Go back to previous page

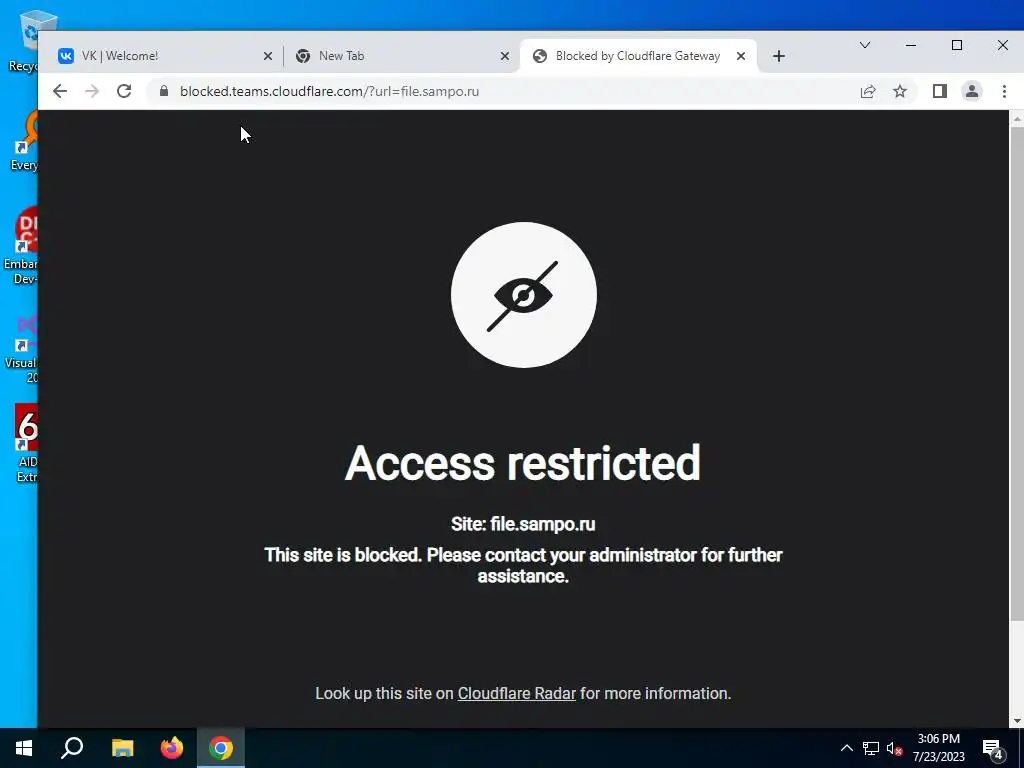point(59,91)
